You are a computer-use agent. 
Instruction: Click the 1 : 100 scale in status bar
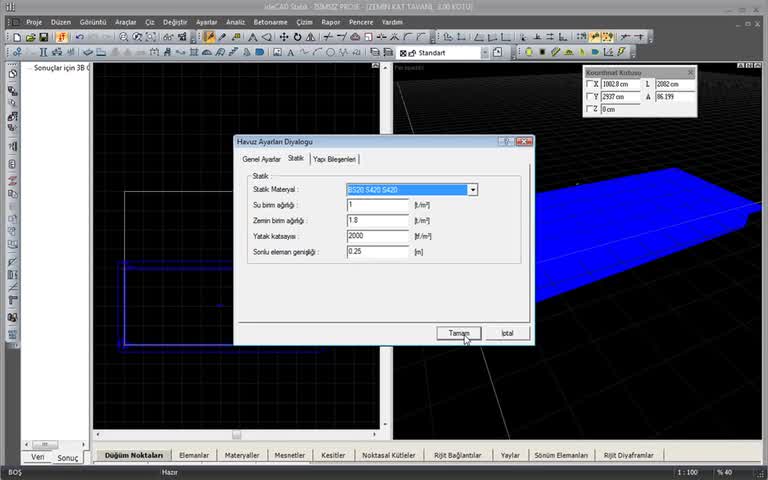coord(688,472)
